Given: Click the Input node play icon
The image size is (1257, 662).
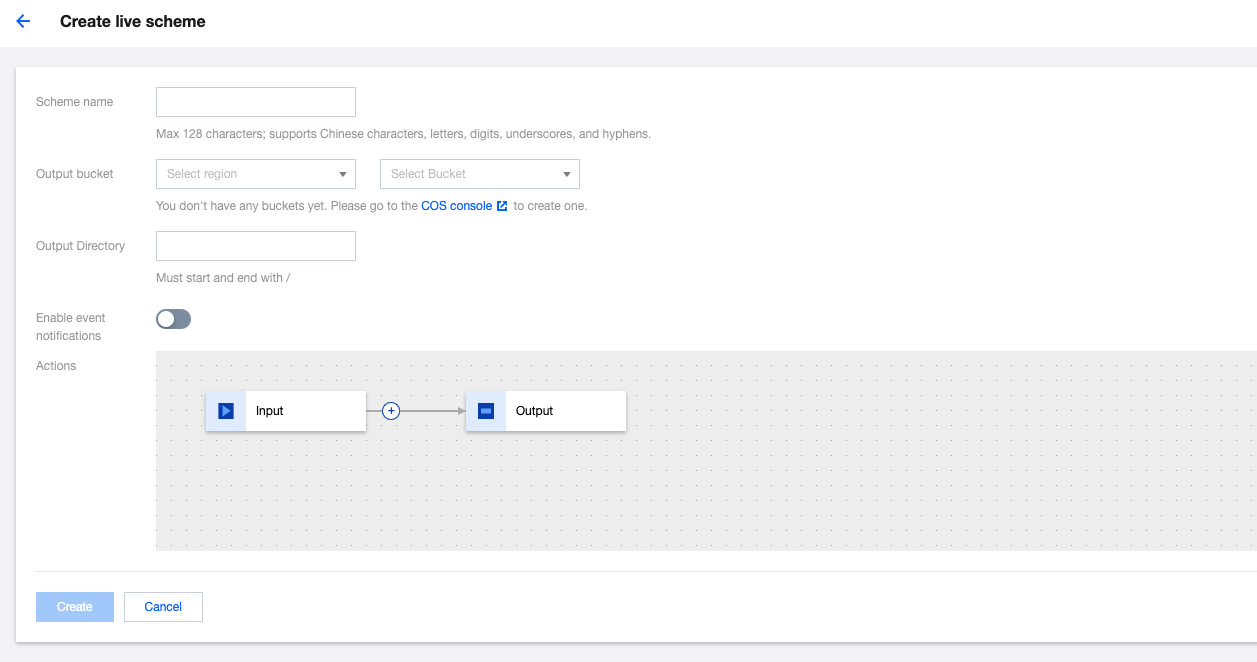Looking at the screenshot, I should tap(226, 411).
